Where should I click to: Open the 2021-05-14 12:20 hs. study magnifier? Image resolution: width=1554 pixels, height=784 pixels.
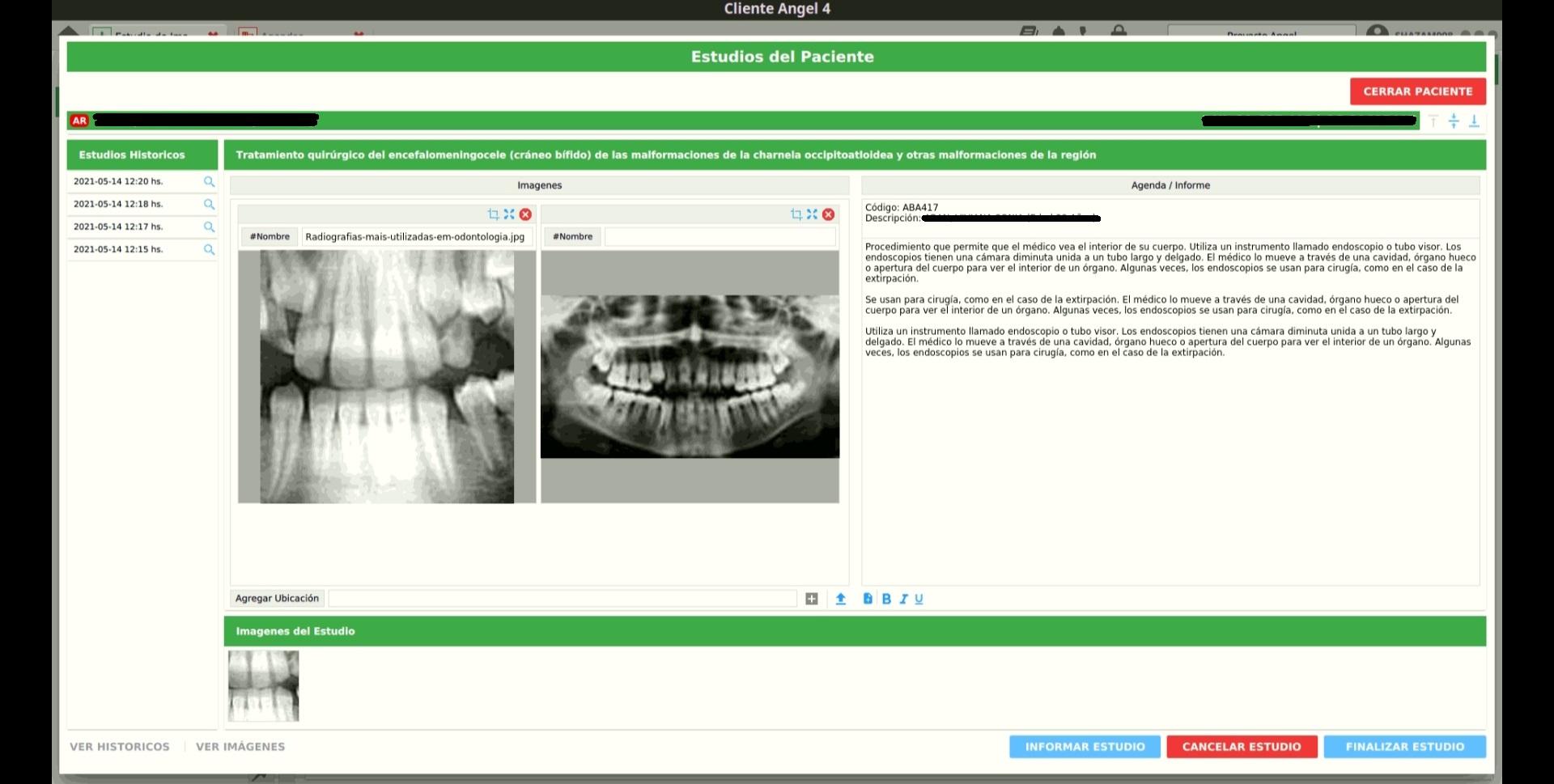coord(209,182)
